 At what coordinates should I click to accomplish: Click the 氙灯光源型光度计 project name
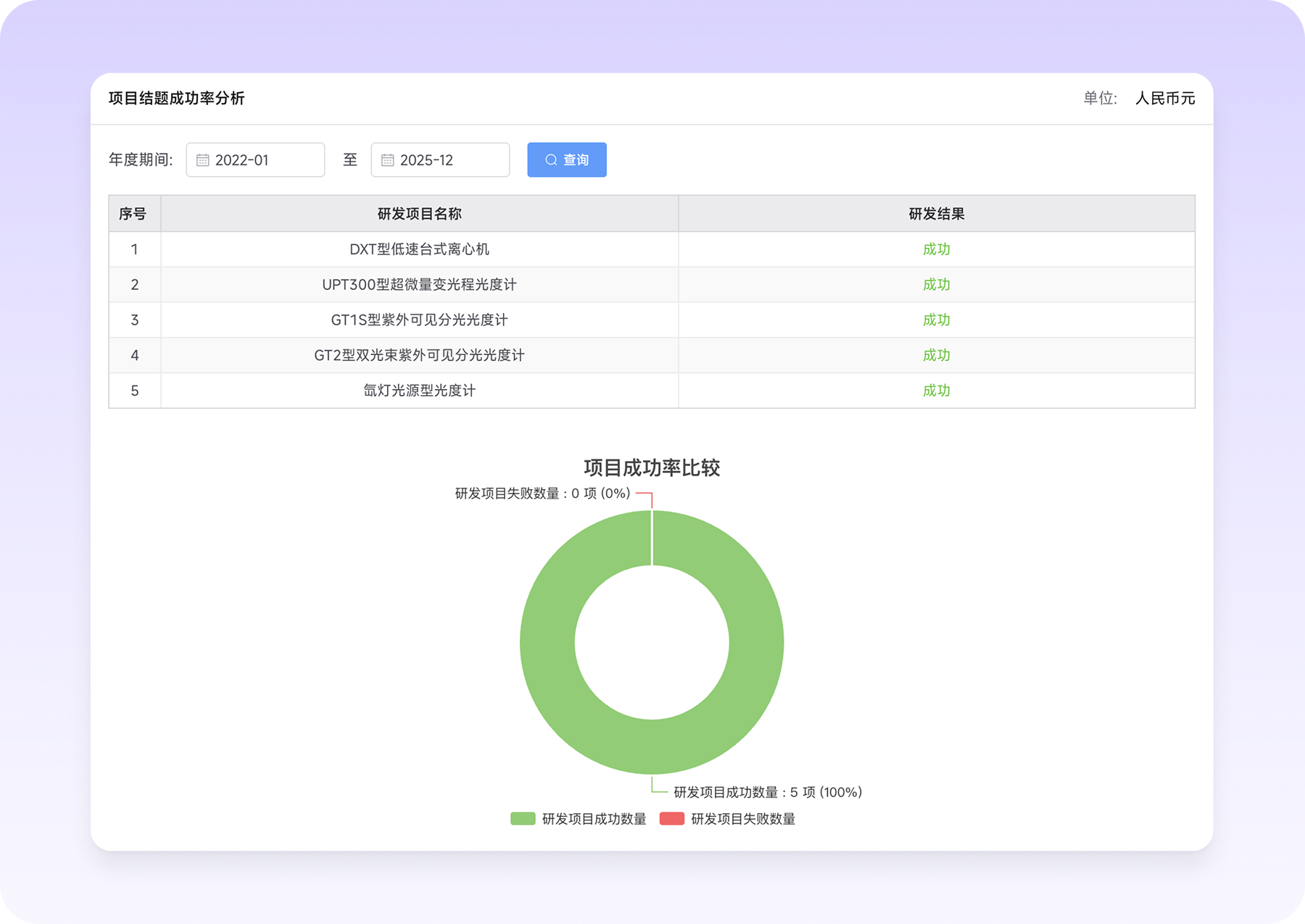[x=419, y=391]
